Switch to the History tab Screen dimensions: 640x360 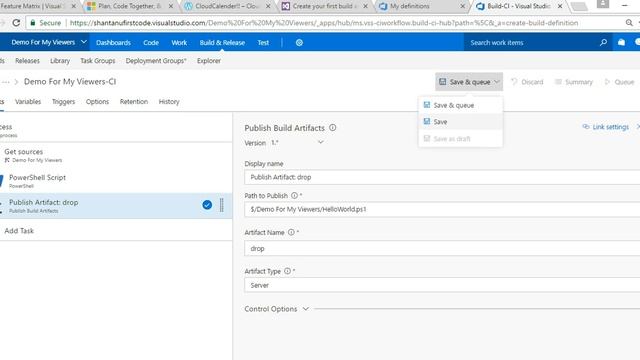[x=169, y=102]
